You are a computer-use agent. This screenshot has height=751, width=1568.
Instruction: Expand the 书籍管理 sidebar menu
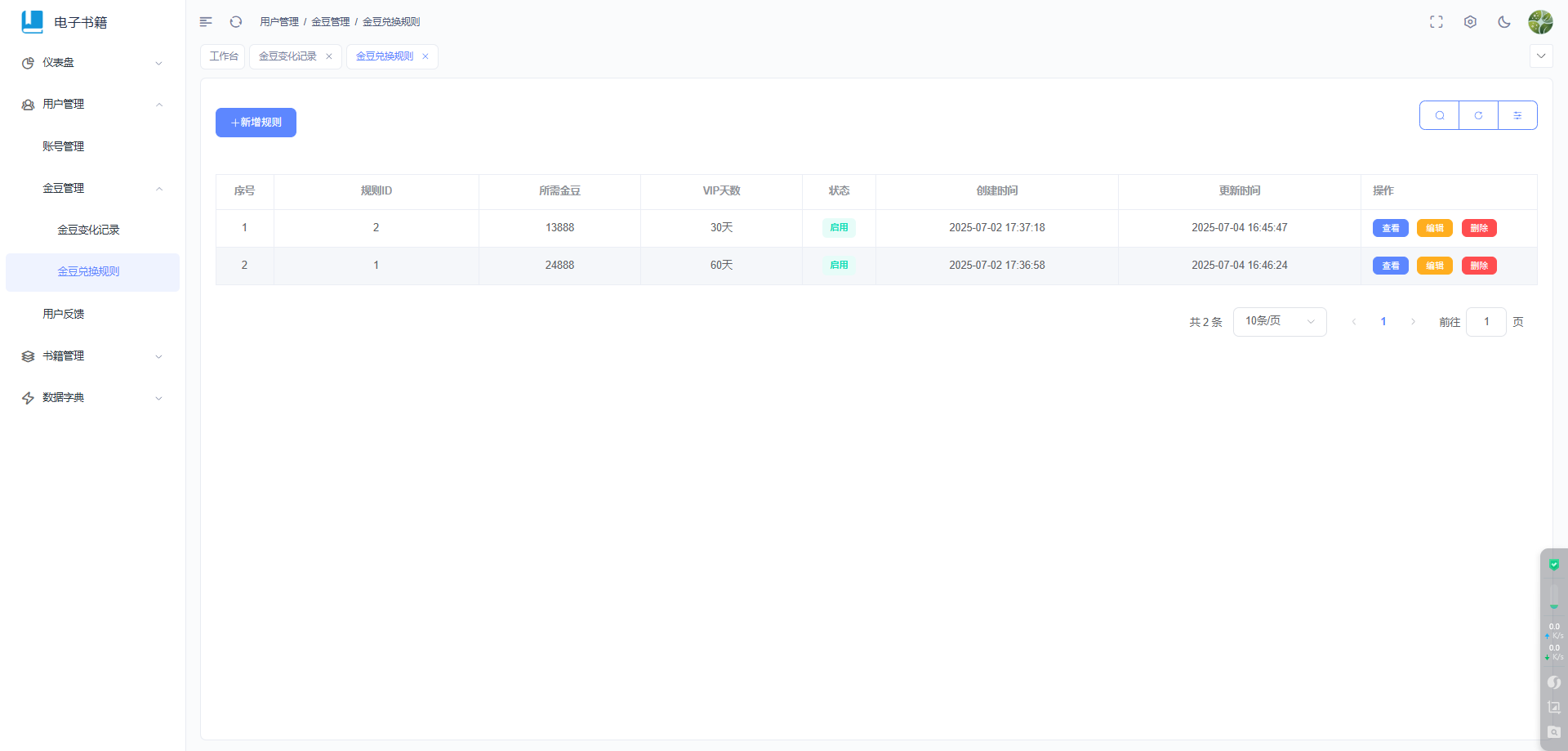pyautogui.click(x=92, y=356)
